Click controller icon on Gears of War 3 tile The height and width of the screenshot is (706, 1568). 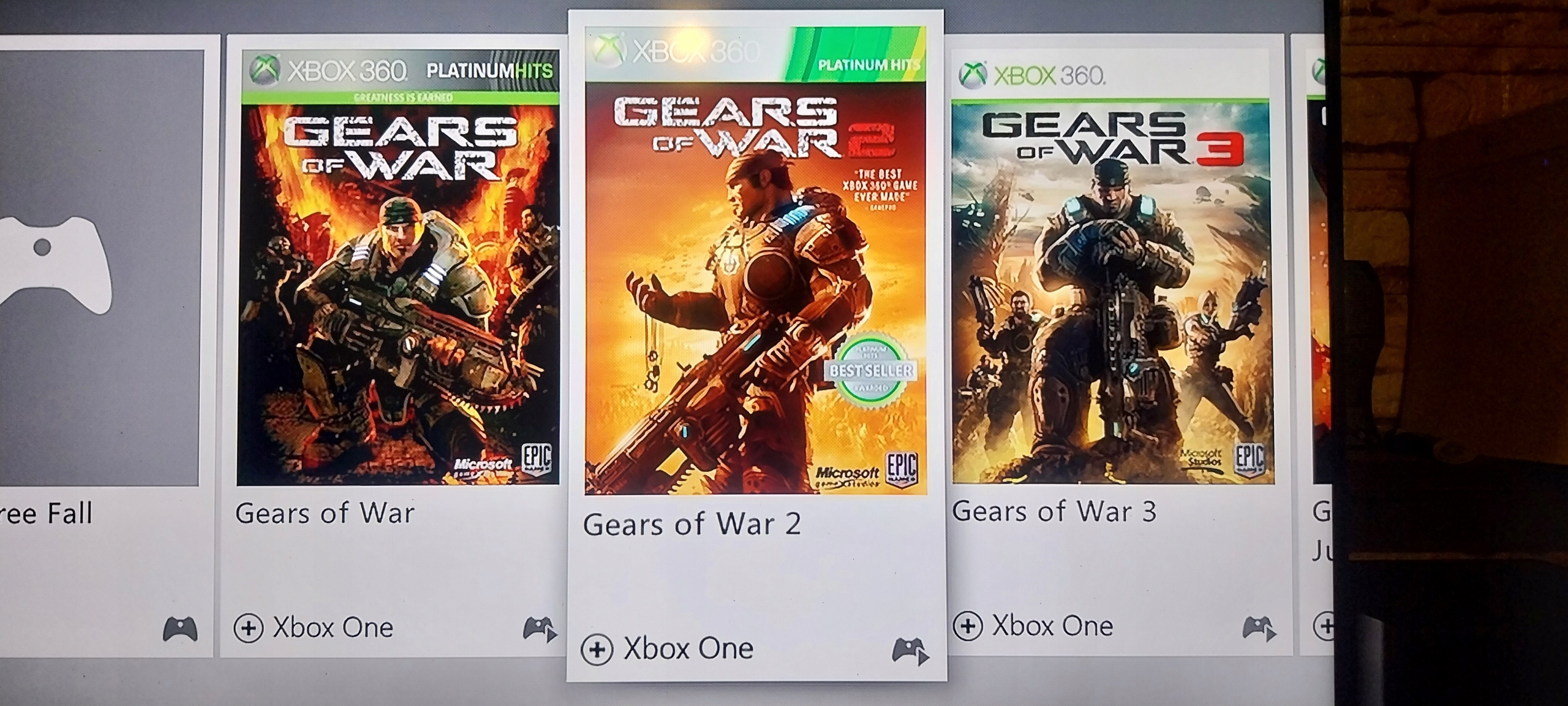click(1259, 629)
